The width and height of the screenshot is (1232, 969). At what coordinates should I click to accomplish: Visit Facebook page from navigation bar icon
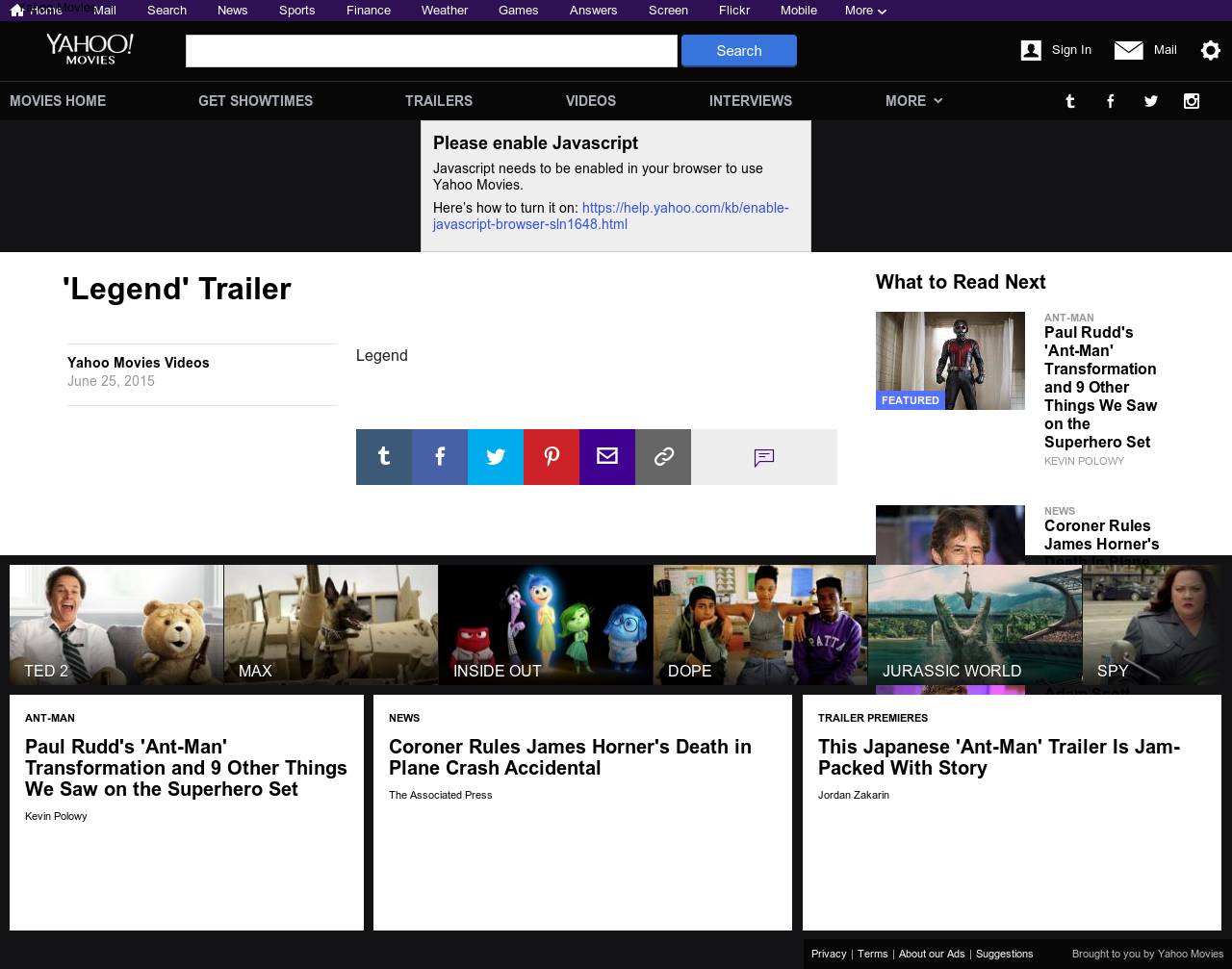[1111, 101]
